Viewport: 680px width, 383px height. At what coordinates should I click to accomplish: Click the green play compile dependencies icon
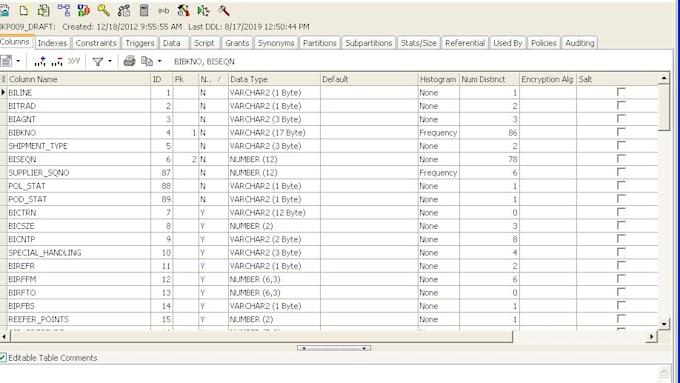(x=203, y=10)
